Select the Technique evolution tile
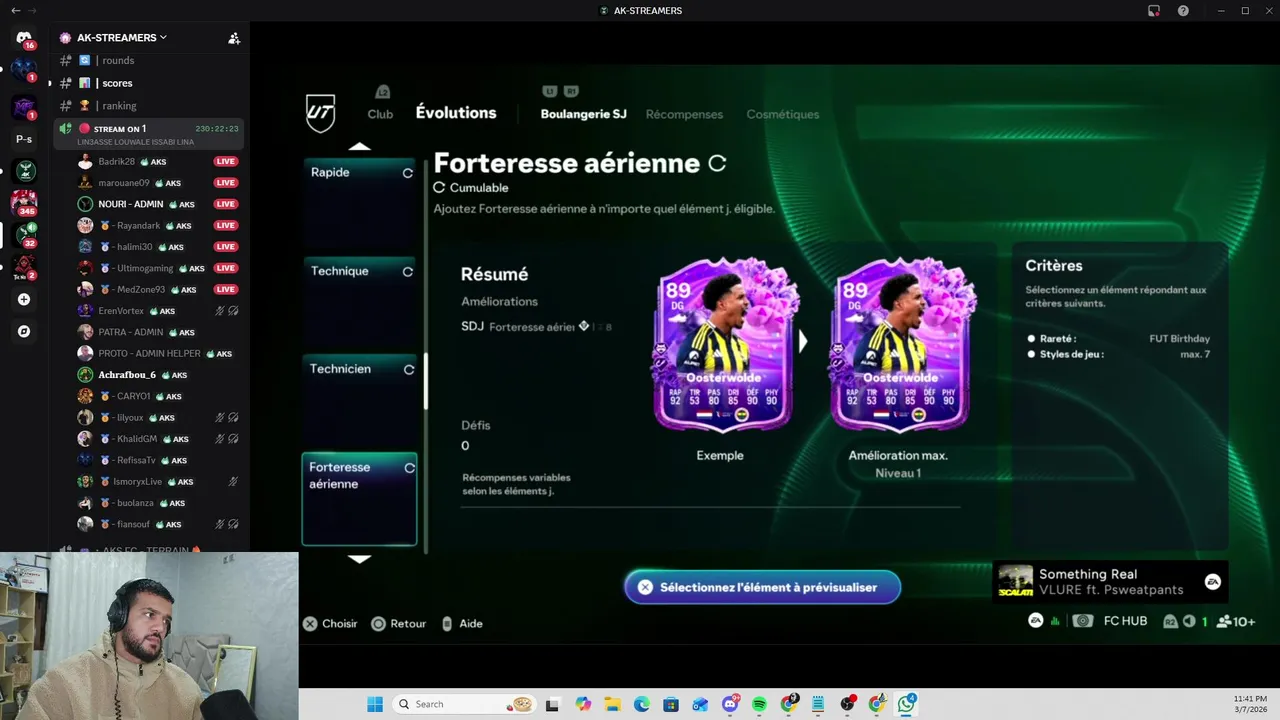The height and width of the screenshot is (720, 1280). 359,303
